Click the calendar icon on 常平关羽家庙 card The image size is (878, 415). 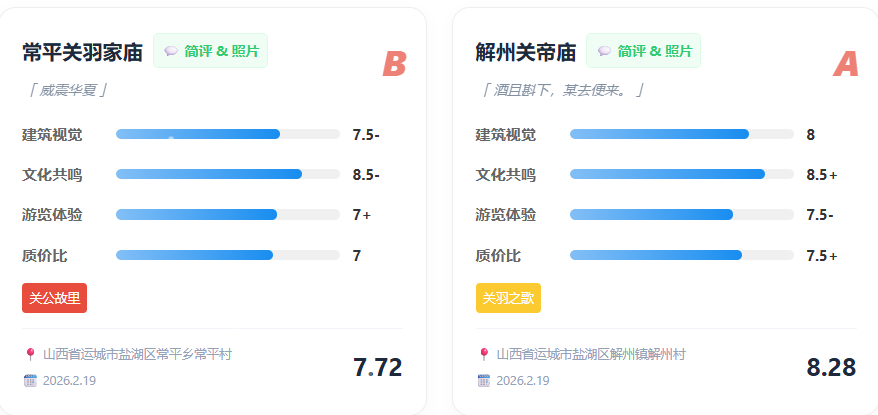point(30,380)
